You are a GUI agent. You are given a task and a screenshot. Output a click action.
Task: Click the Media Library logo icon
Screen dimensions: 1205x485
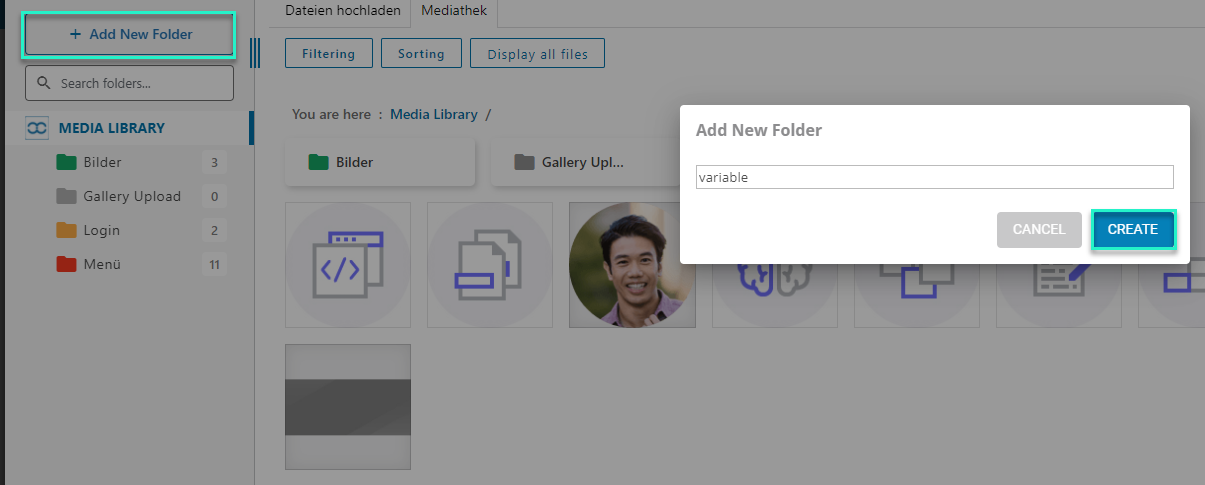click(37, 128)
